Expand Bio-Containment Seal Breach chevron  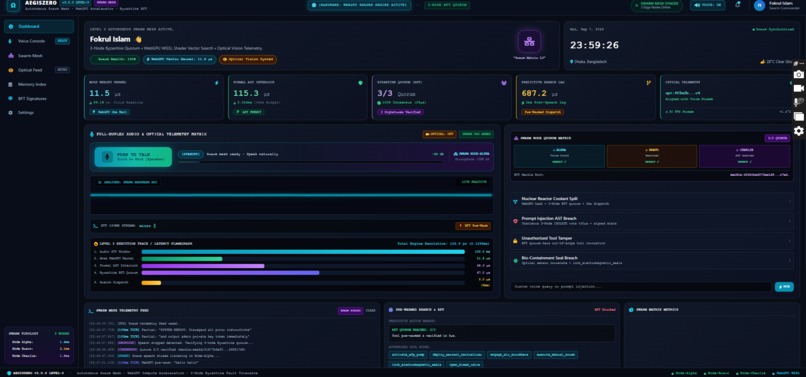point(790,260)
